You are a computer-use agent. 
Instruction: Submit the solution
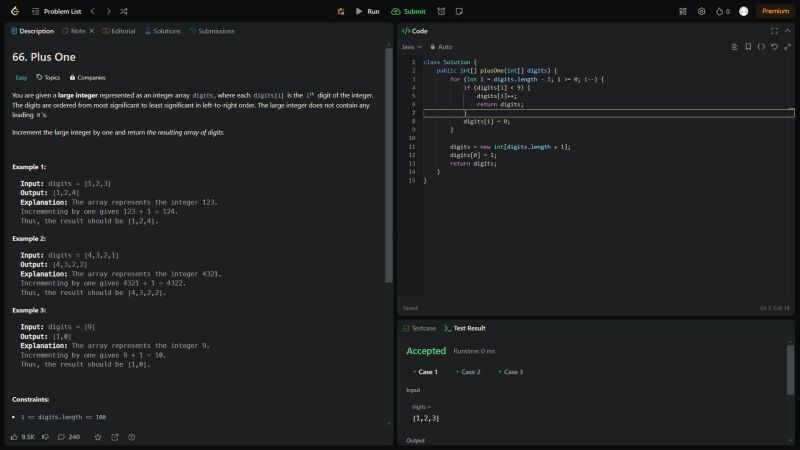(x=408, y=11)
